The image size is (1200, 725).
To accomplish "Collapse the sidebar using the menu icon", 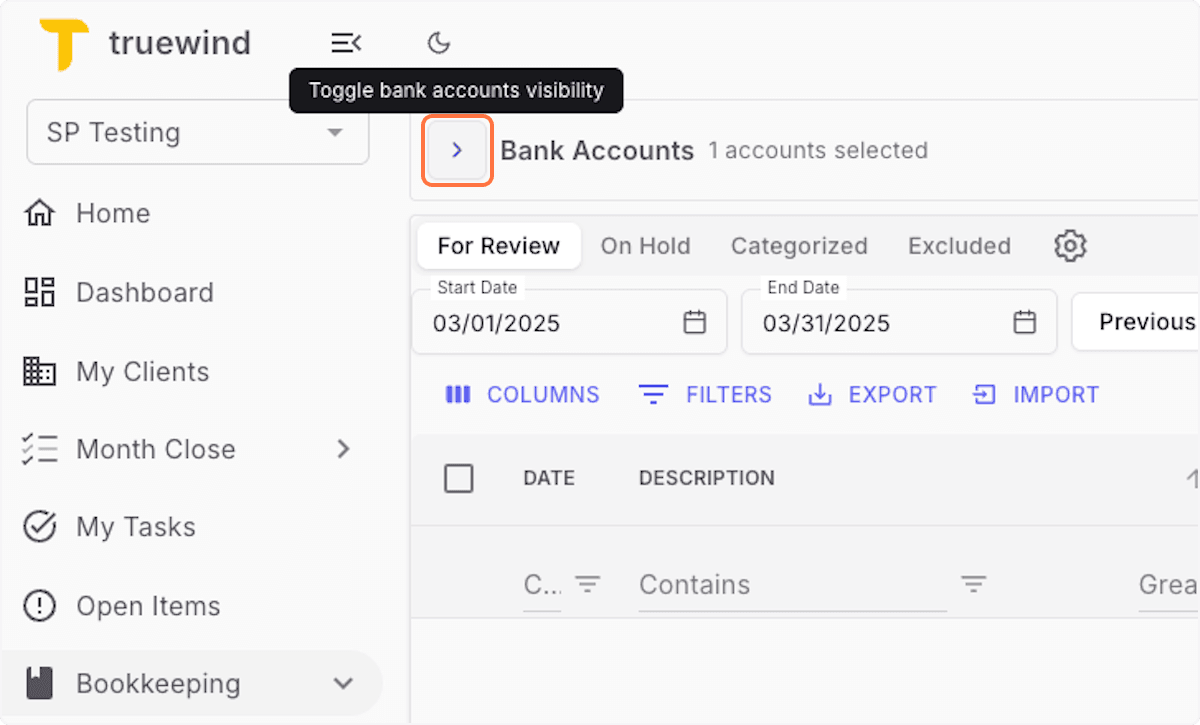I will tap(346, 42).
